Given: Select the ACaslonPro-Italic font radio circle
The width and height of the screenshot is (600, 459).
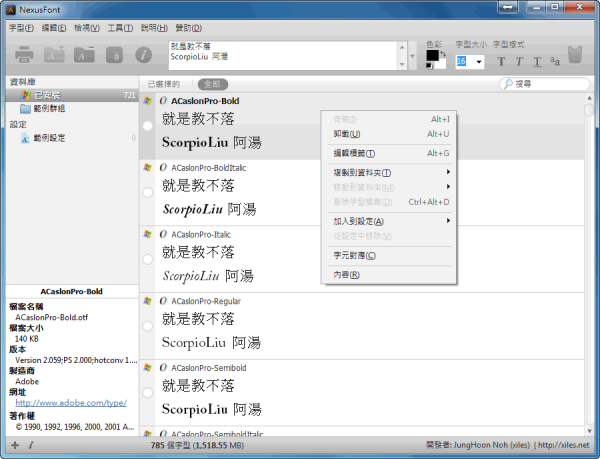Looking at the screenshot, I should click(x=147, y=259).
